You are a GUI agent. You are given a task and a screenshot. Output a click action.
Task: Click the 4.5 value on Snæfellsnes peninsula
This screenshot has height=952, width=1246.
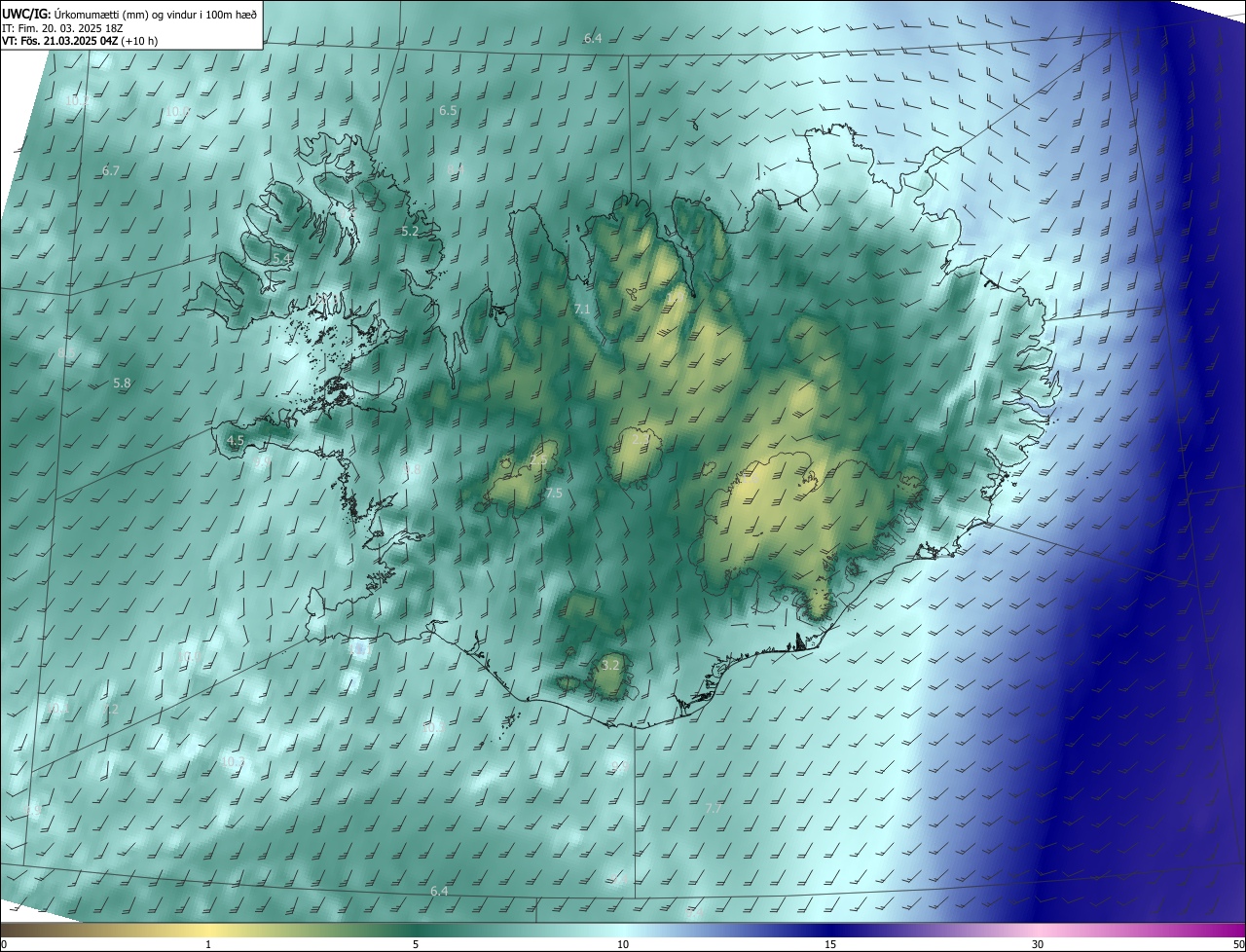coord(236,441)
